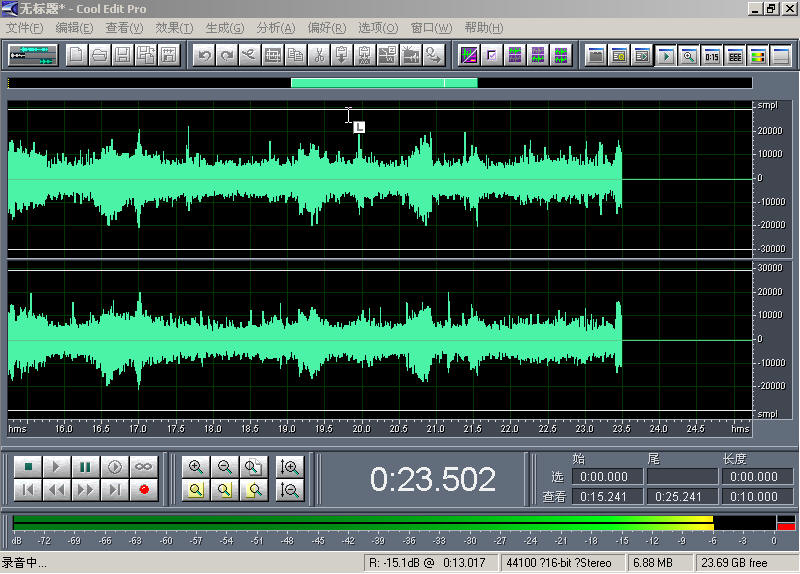Zoom out full with the magnifier-page icon
Image resolution: width=800 pixels, height=574 pixels.
(x=254, y=467)
